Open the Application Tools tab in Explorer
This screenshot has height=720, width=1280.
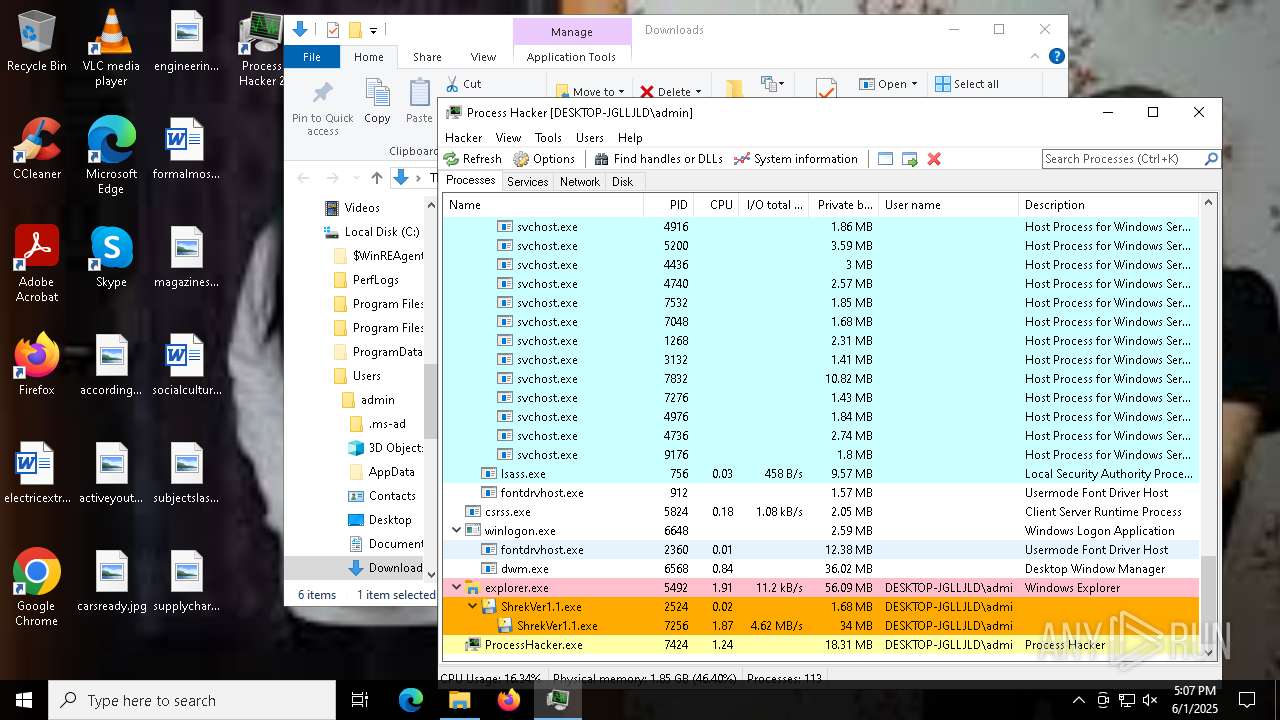(x=571, y=57)
